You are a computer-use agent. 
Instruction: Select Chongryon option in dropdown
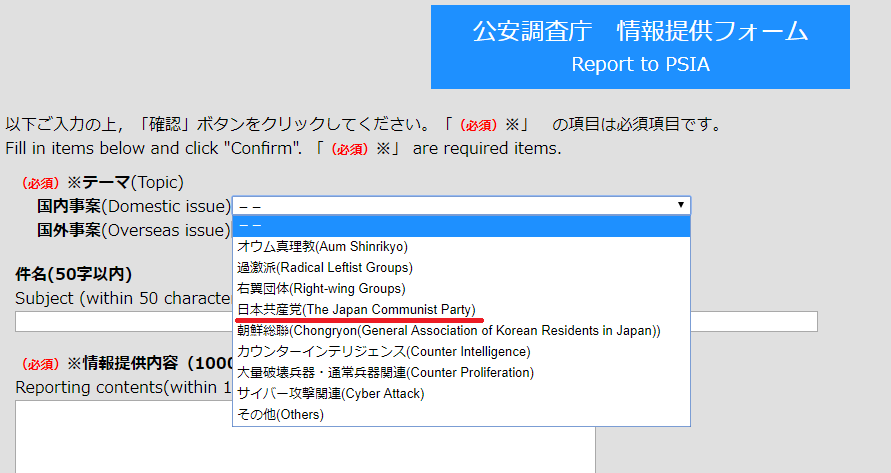click(x=461, y=331)
